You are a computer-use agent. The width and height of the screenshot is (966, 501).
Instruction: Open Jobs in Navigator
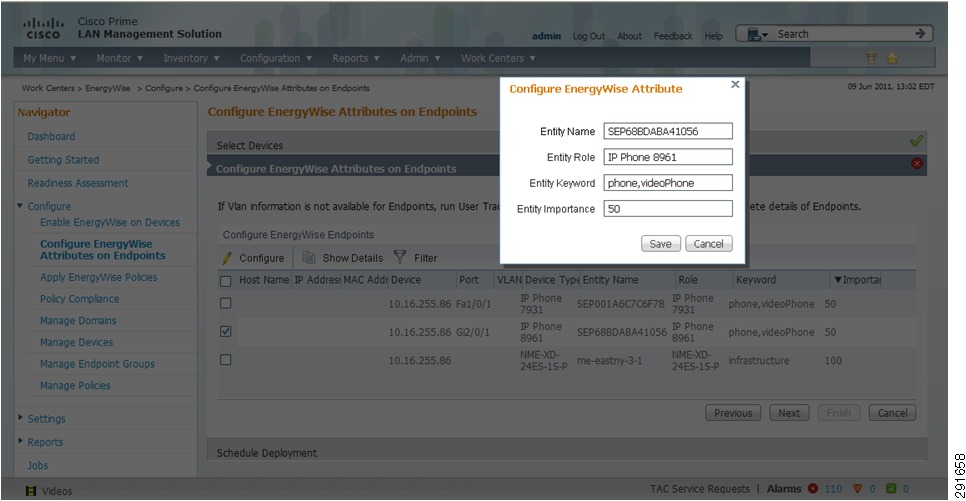coord(38,465)
